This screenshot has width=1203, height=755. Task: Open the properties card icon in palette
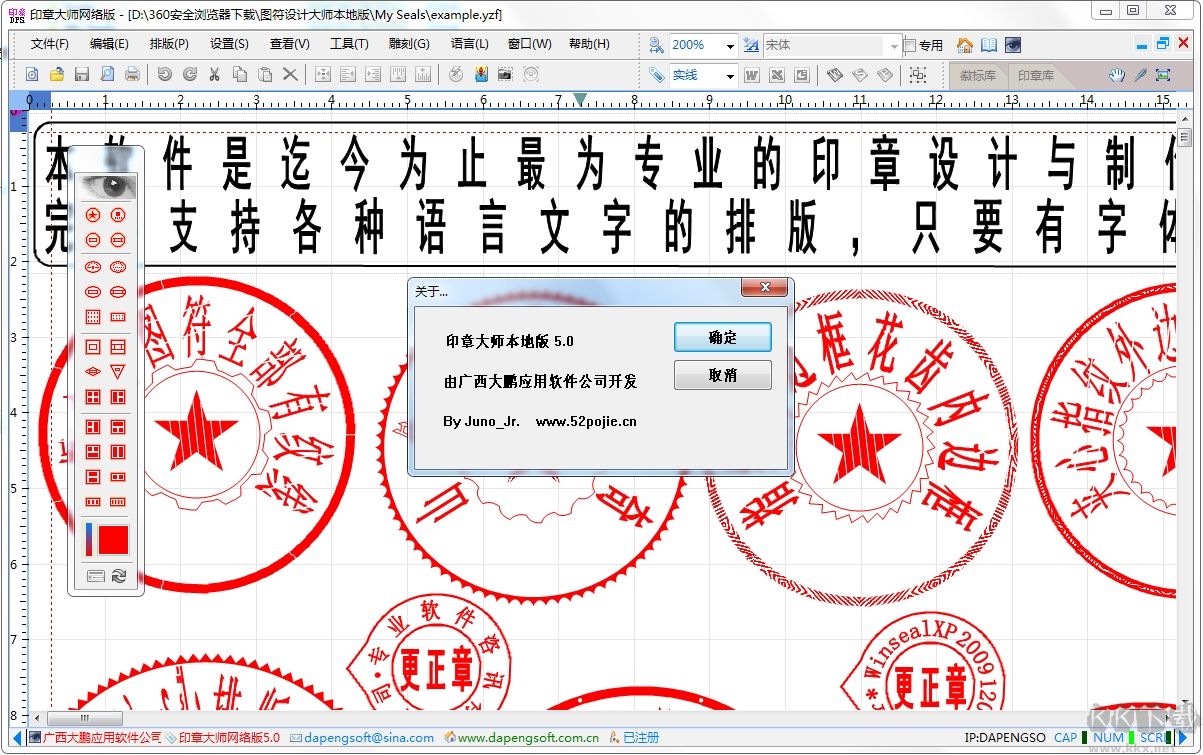(x=95, y=576)
